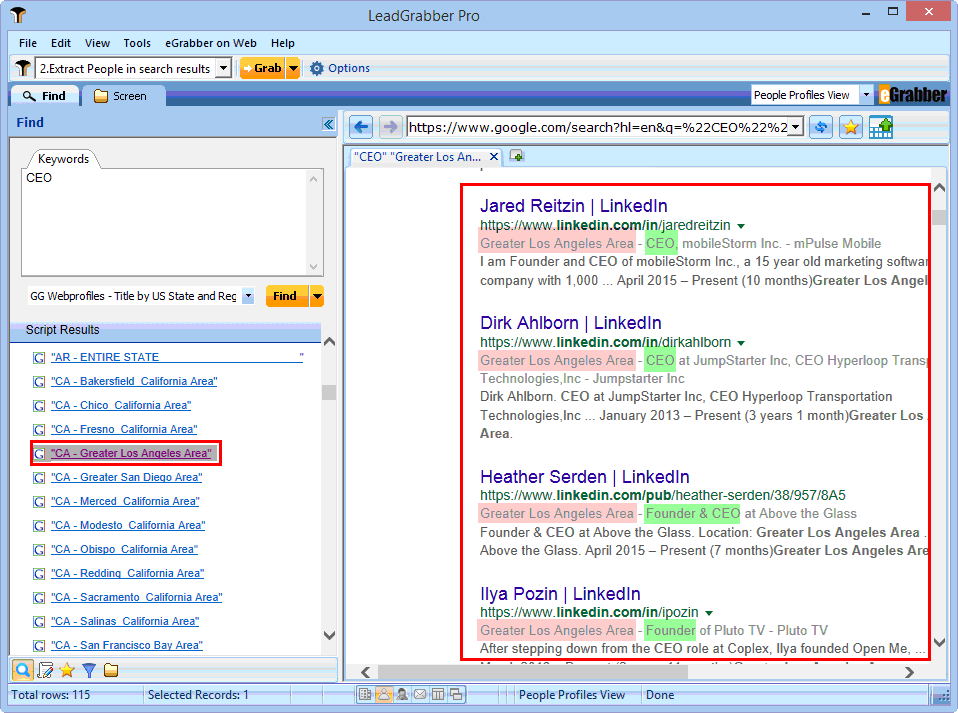The image size is (958, 713).
Task: Select the people profiles icon in status bar
Action: pos(384,694)
